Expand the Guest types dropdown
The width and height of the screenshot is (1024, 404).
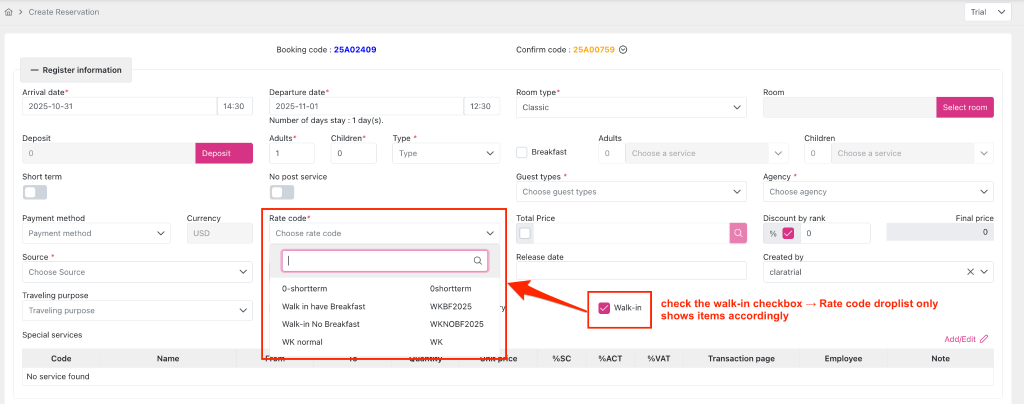631,191
